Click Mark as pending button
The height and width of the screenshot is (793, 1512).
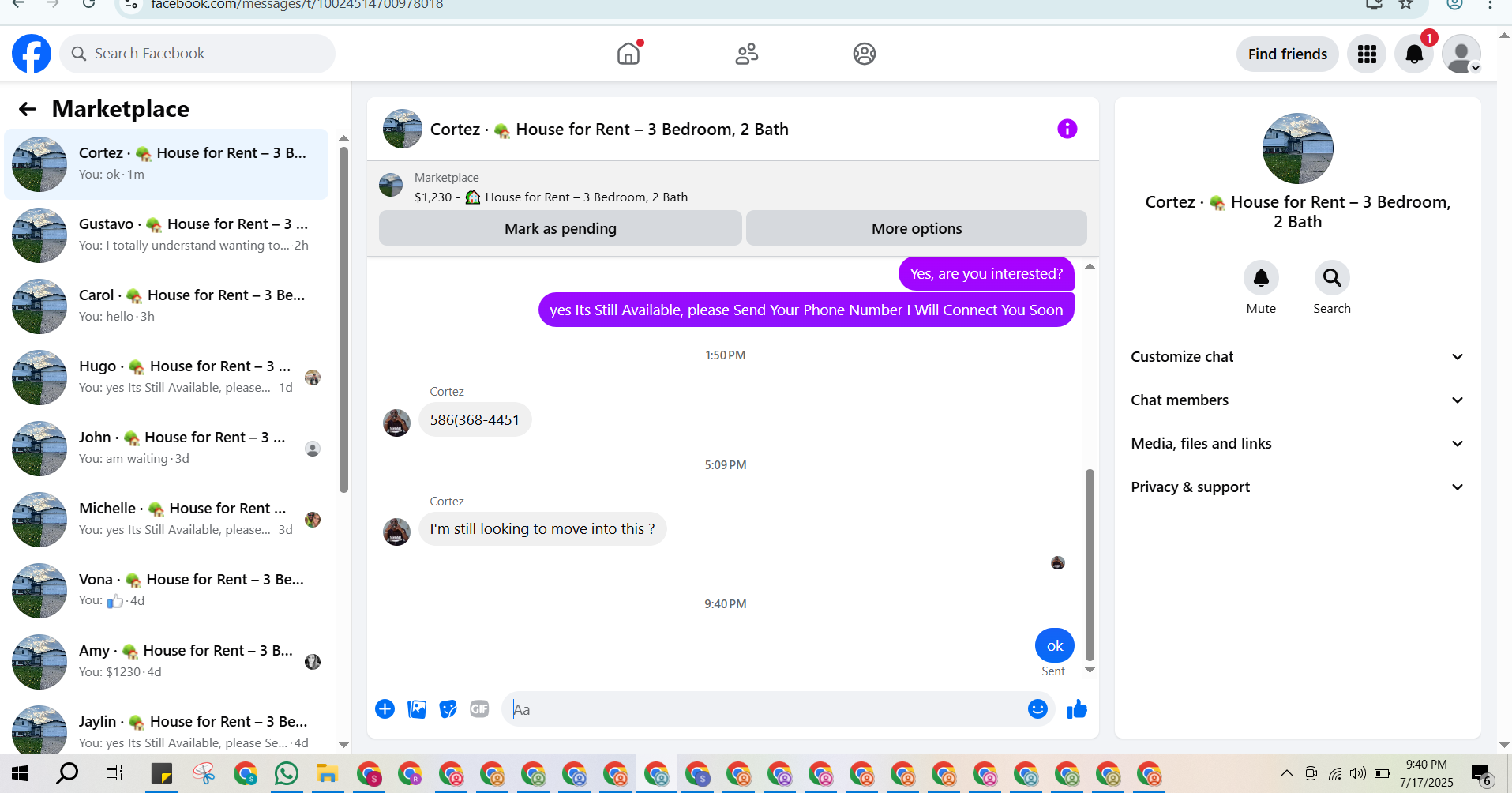coord(561,228)
